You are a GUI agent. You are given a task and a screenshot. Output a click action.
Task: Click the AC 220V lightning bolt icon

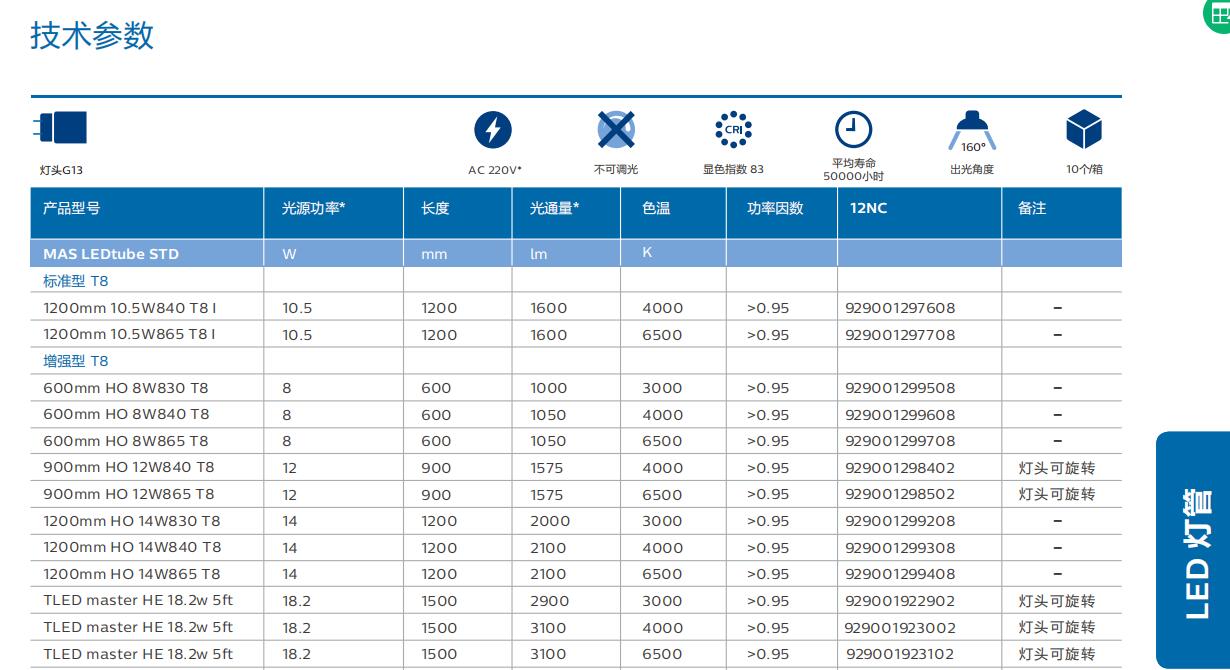492,130
